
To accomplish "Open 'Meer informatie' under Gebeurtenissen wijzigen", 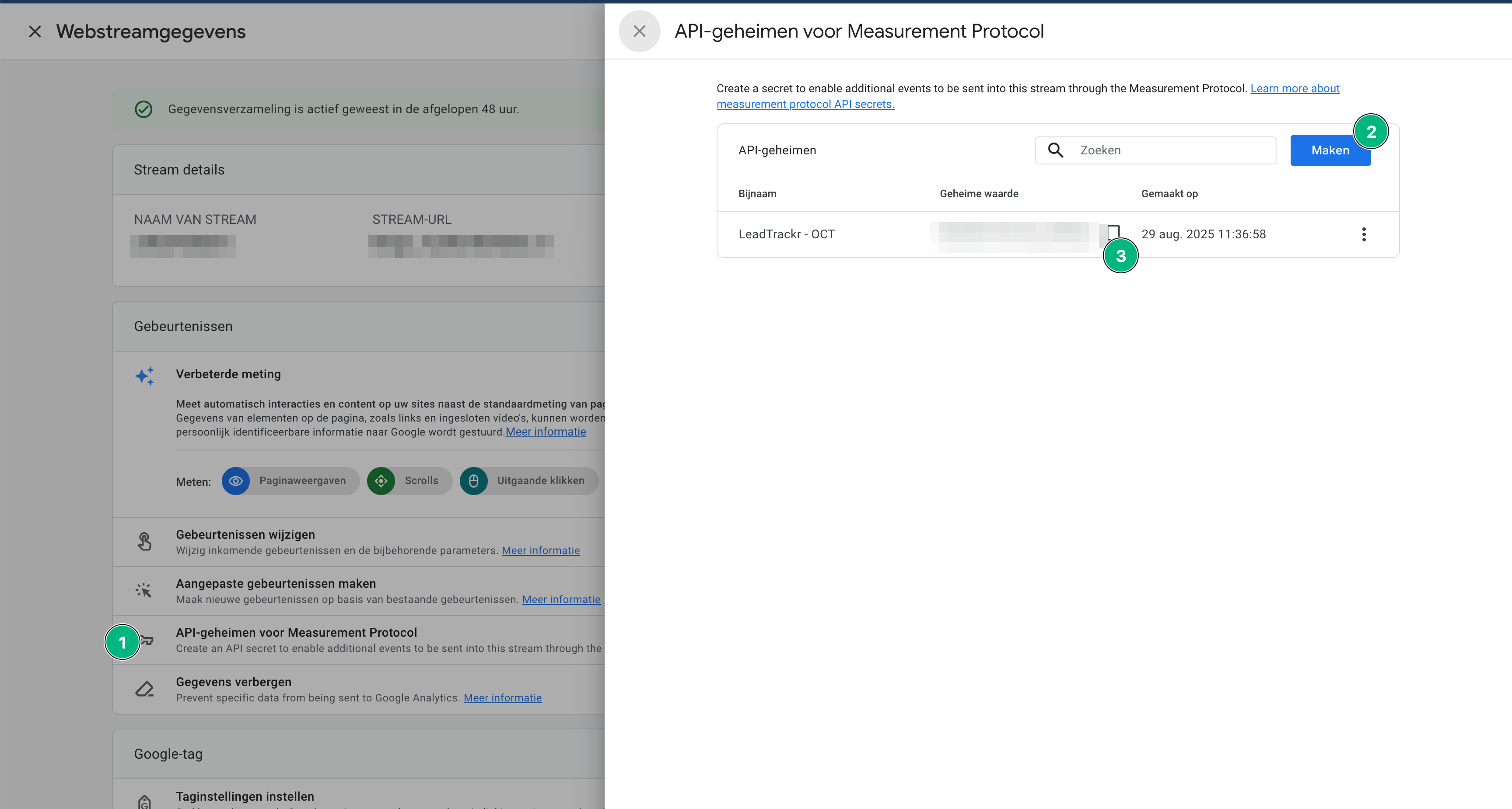I will coord(541,550).
